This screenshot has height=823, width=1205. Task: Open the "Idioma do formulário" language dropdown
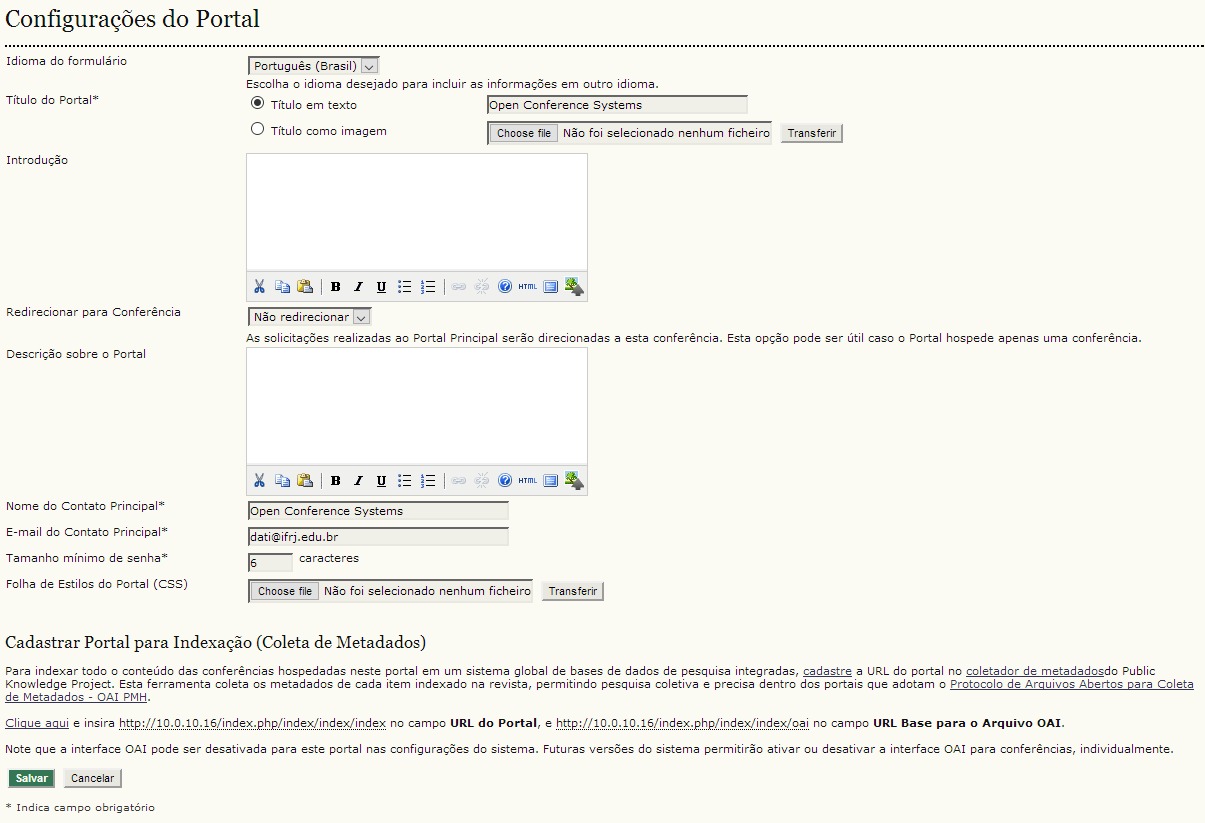pos(313,66)
